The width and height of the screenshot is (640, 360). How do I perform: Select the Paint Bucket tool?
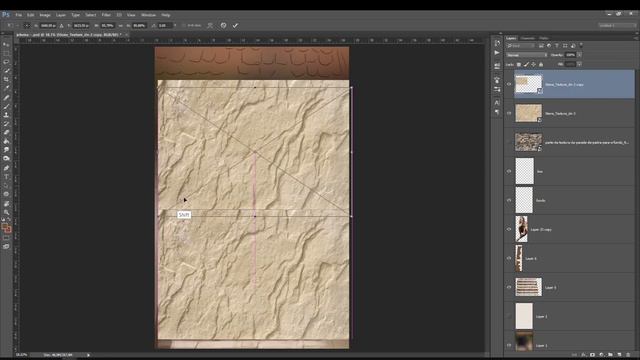point(6,141)
